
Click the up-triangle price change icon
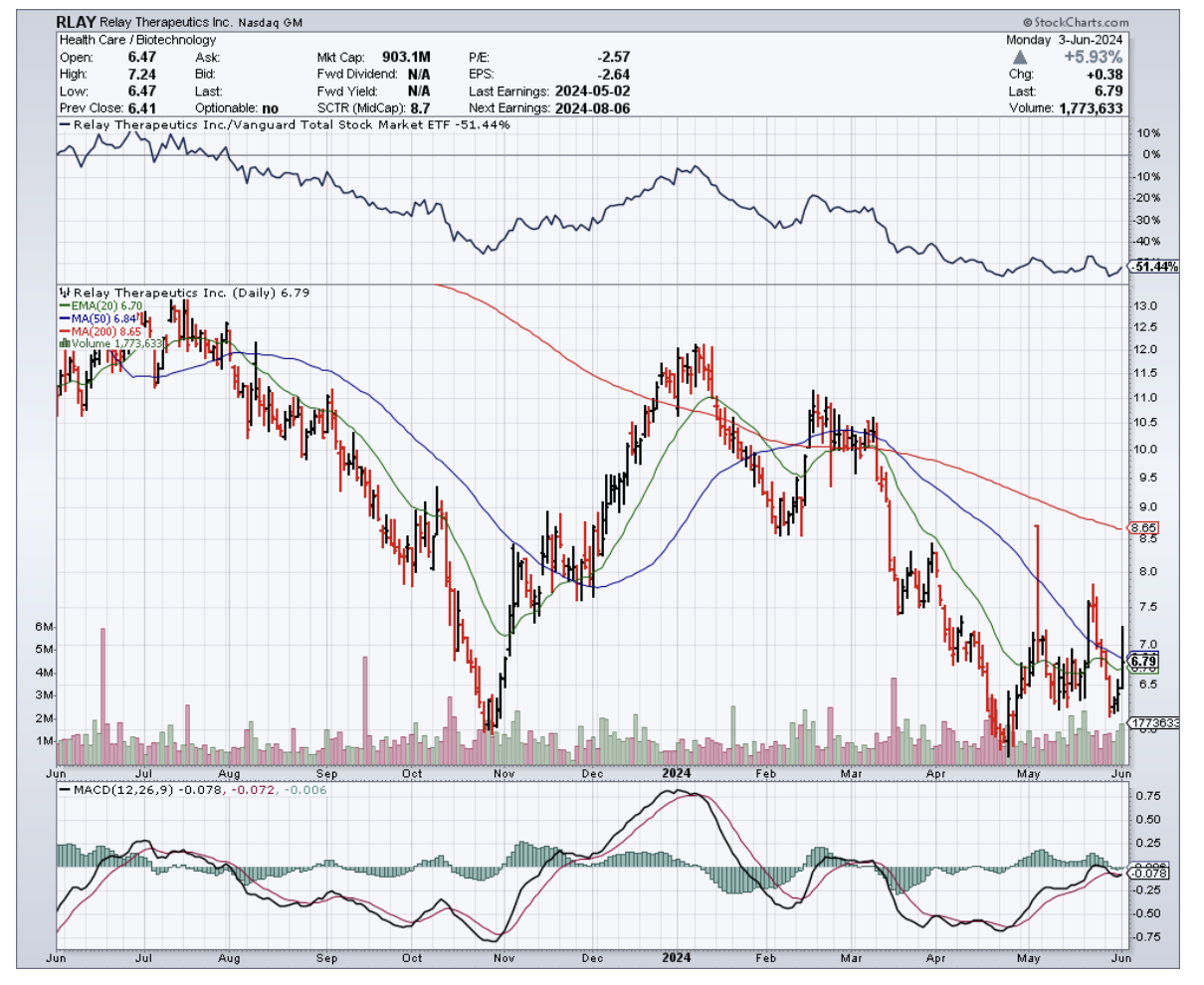pyautogui.click(x=1022, y=57)
